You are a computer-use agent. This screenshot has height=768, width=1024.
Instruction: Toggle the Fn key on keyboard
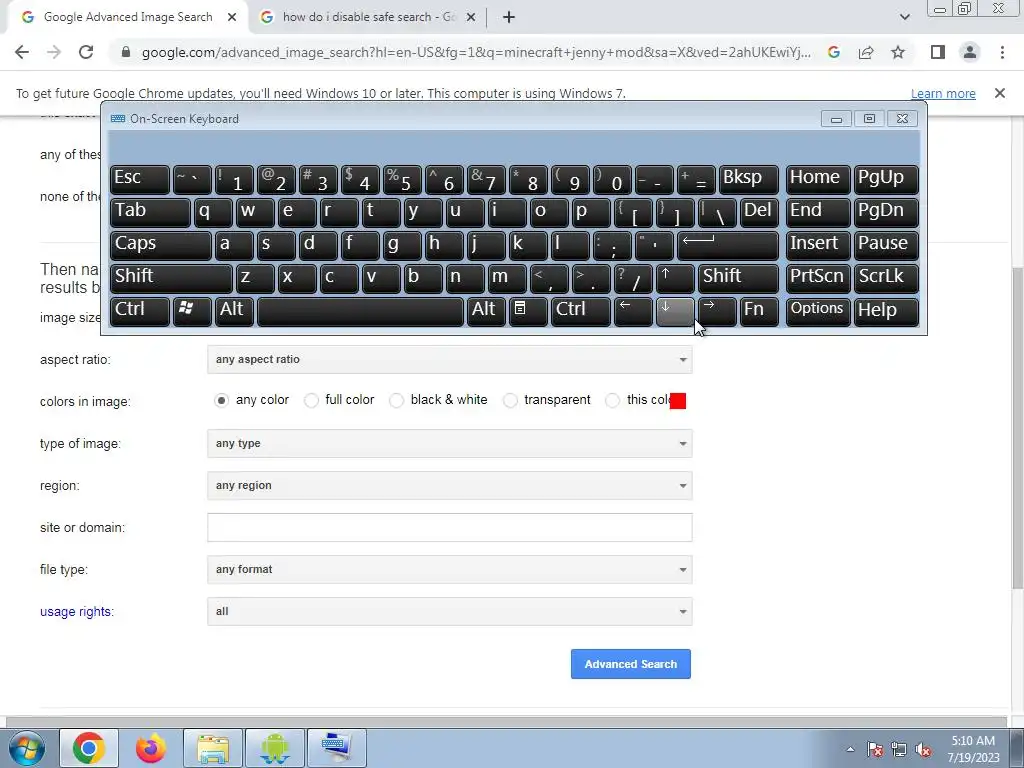click(x=759, y=310)
